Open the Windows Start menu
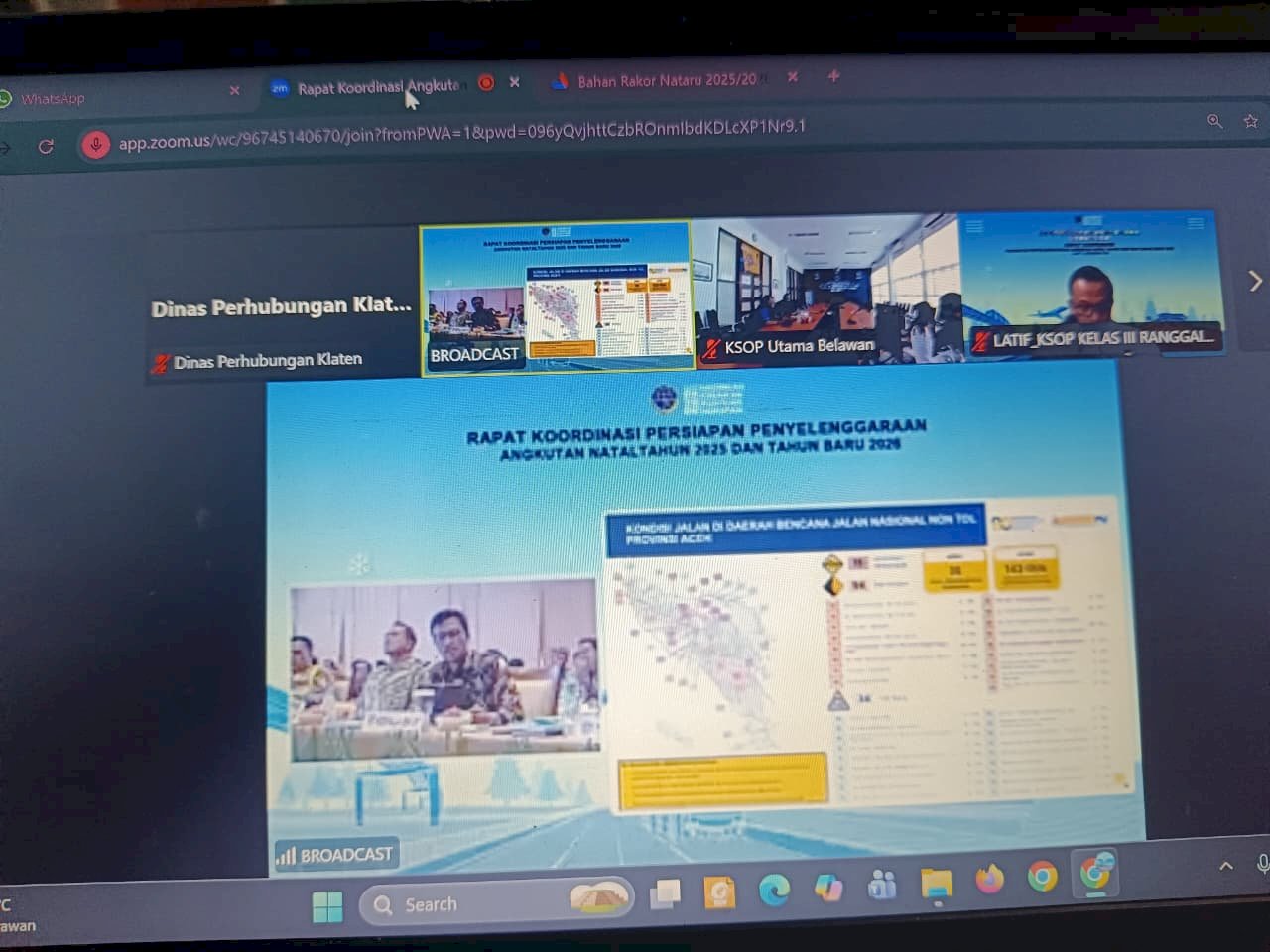The image size is (1270, 952). 327,905
